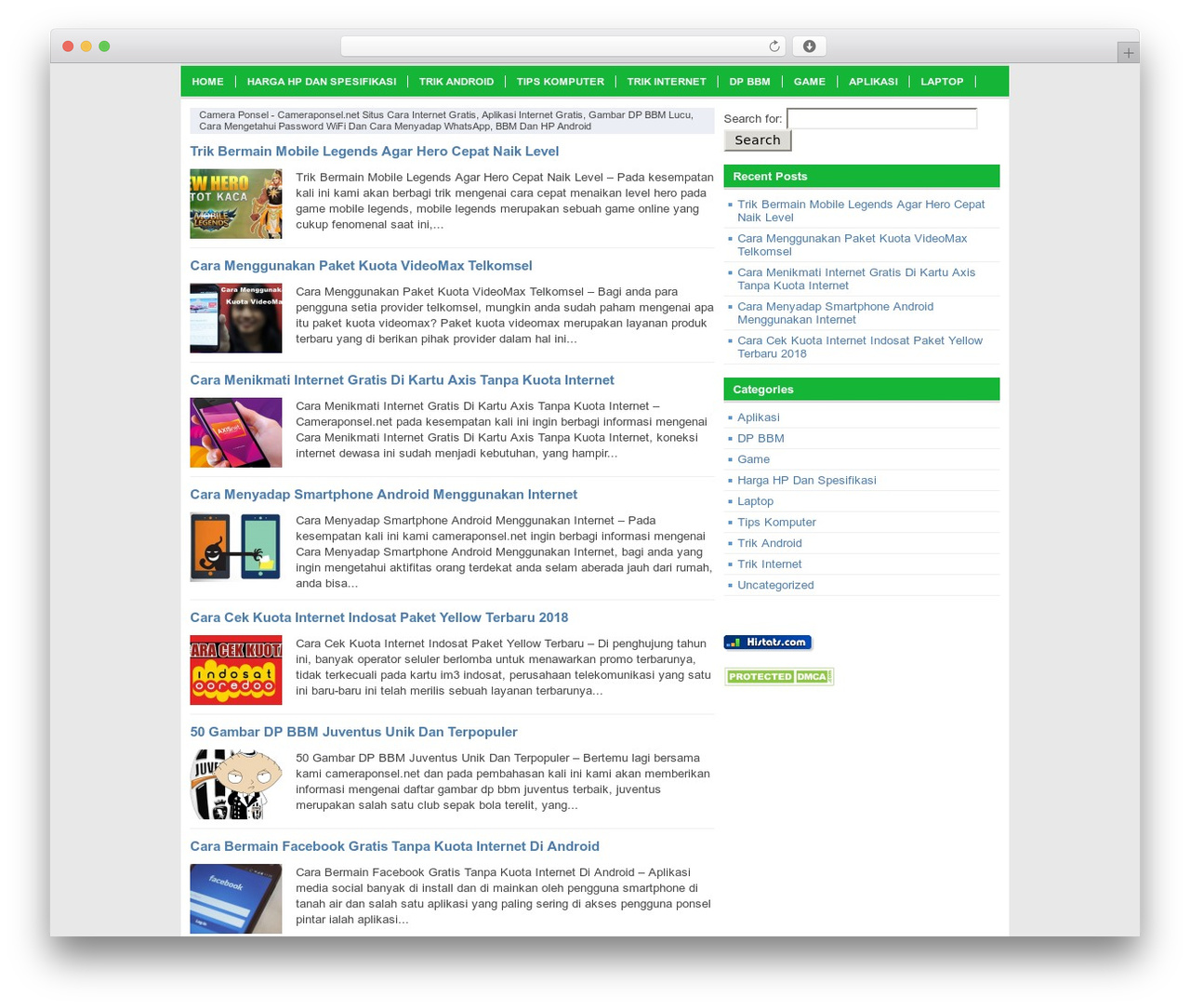The width and height of the screenshot is (1190, 1008).
Task: Open Trik Internet navigation item
Action: click(667, 82)
